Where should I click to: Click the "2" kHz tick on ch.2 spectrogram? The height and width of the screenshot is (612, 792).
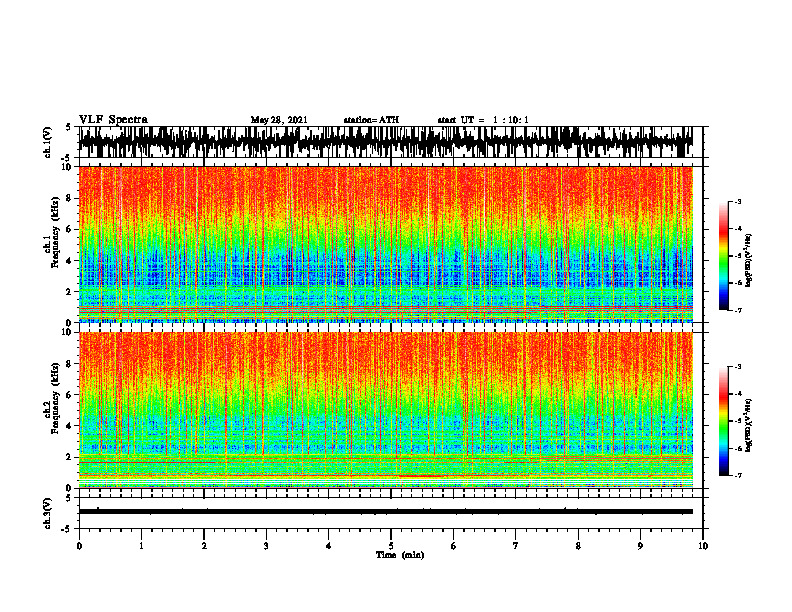(x=70, y=457)
